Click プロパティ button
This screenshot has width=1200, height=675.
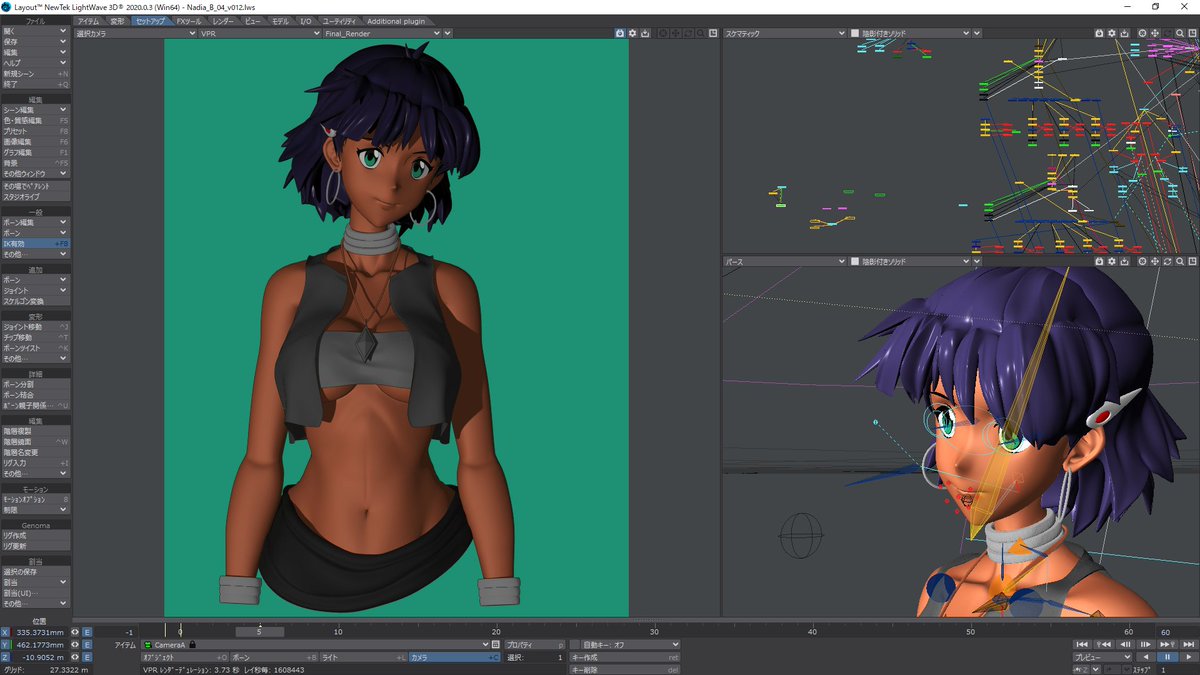tap(535, 645)
